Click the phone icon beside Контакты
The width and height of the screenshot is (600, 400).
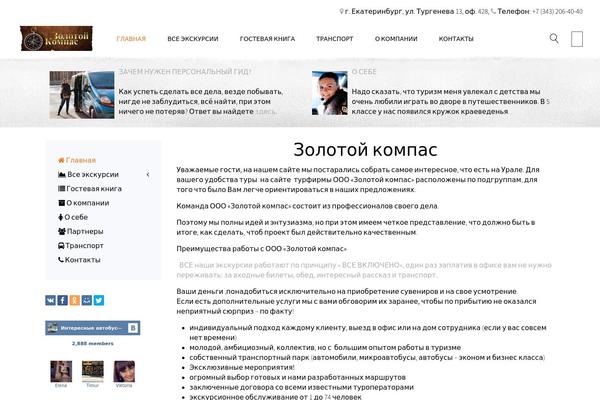point(60,260)
